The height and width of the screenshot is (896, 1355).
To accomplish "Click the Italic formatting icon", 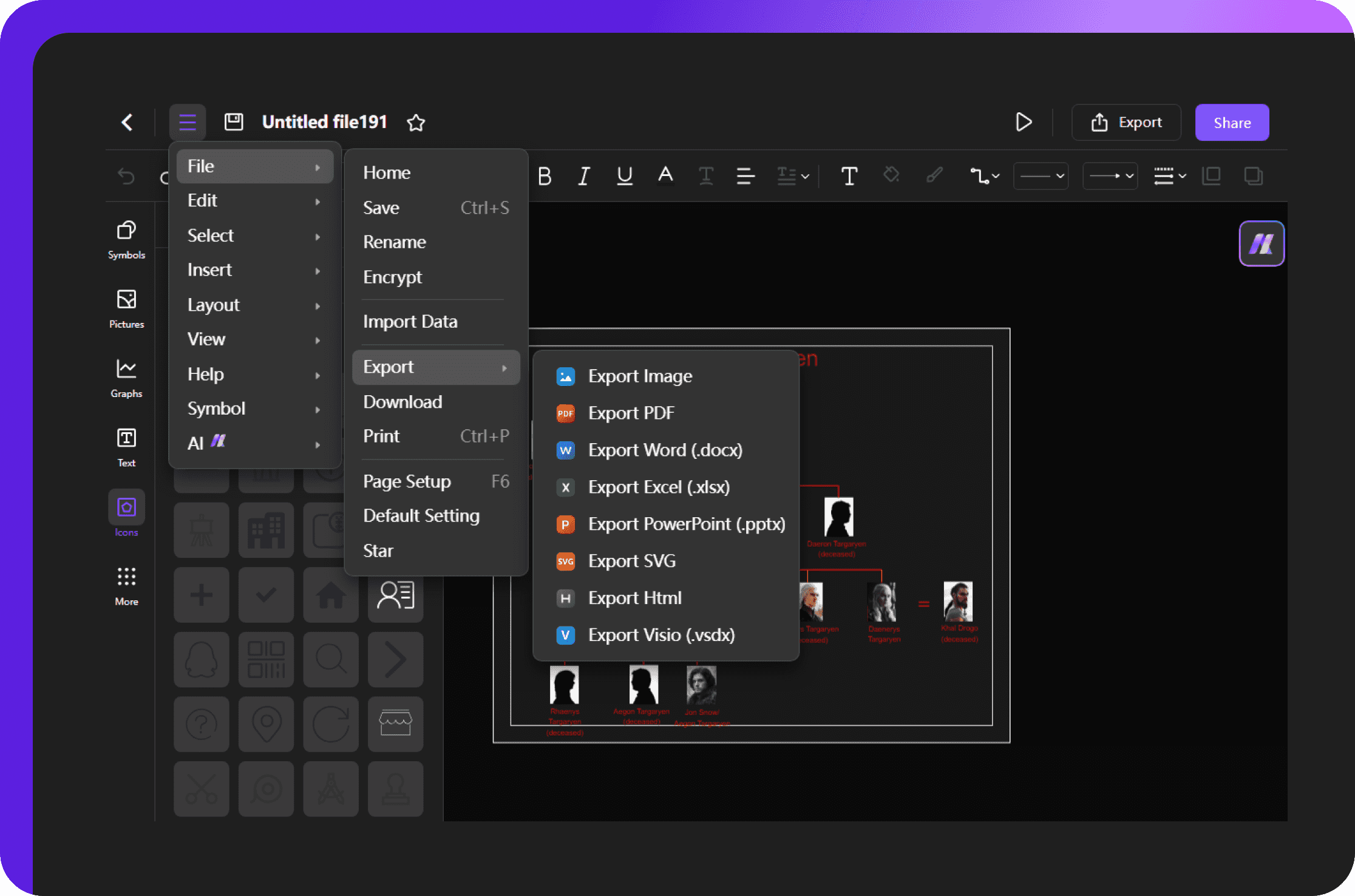I will pos(583,176).
